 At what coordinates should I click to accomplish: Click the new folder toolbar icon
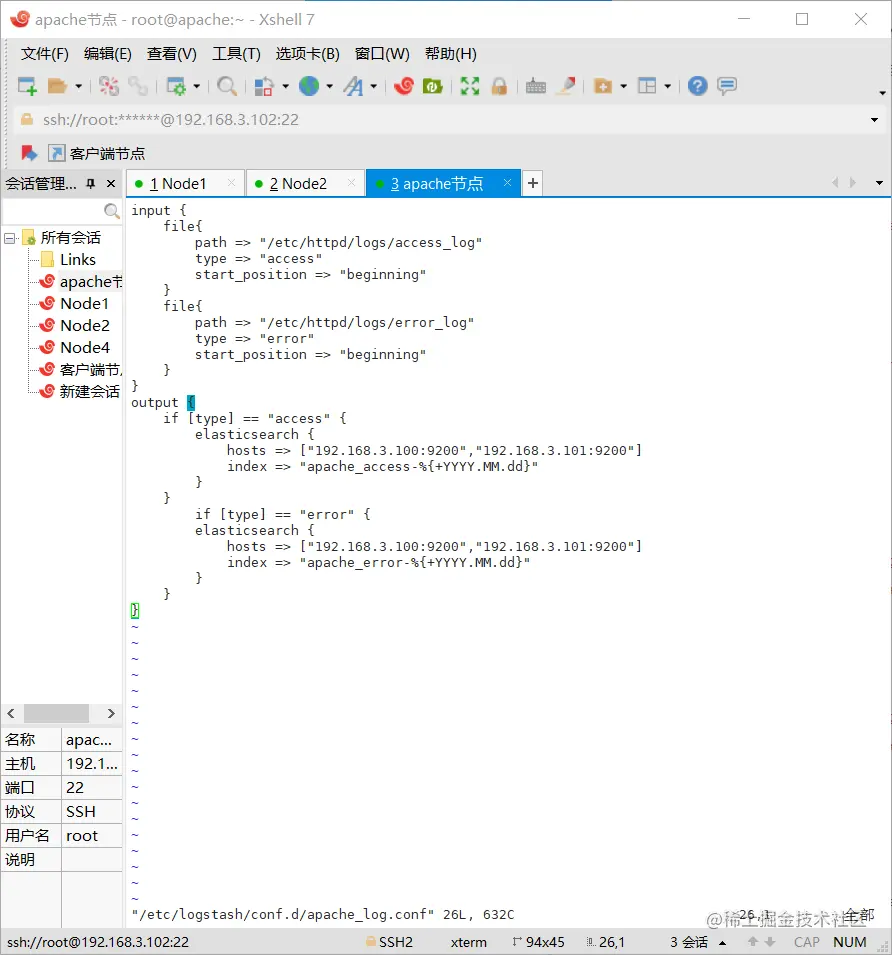[x=603, y=86]
